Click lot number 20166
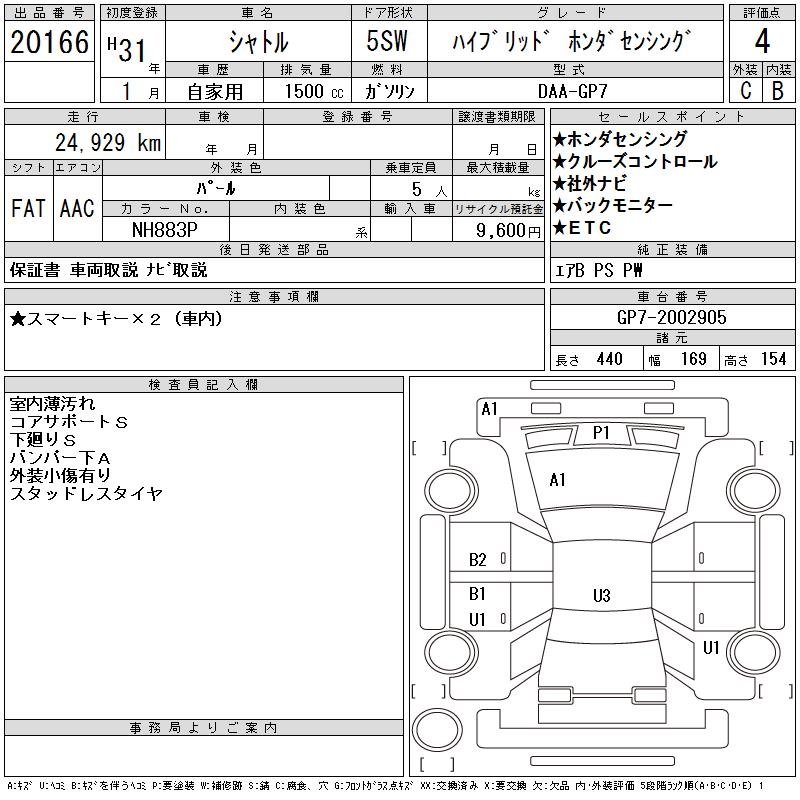The width and height of the screenshot is (800, 800). pos(49,42)
